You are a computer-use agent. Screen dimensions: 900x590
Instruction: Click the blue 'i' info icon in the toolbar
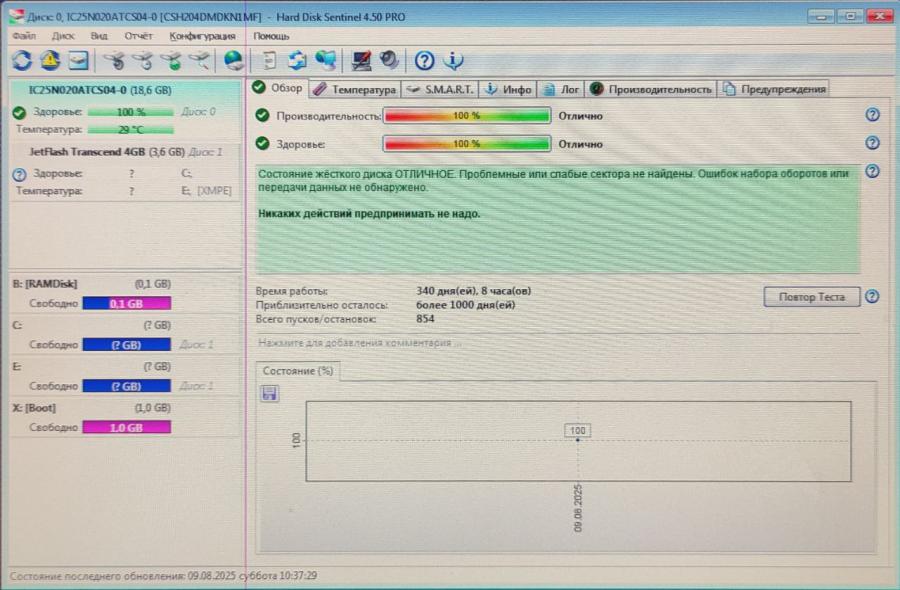(453, 60)
